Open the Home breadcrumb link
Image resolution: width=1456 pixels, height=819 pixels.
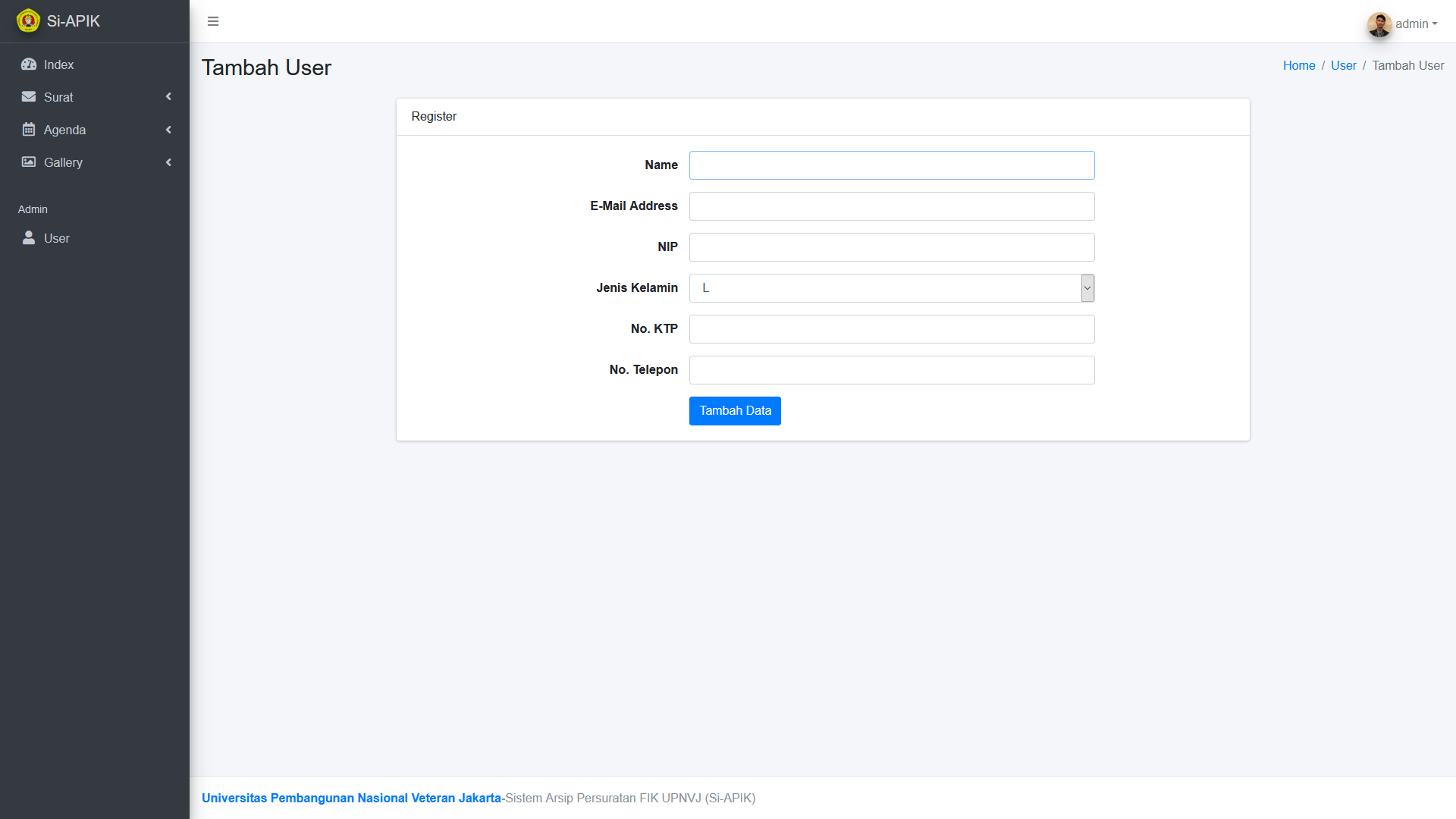pyautogui.click(x=1298, y=65)
